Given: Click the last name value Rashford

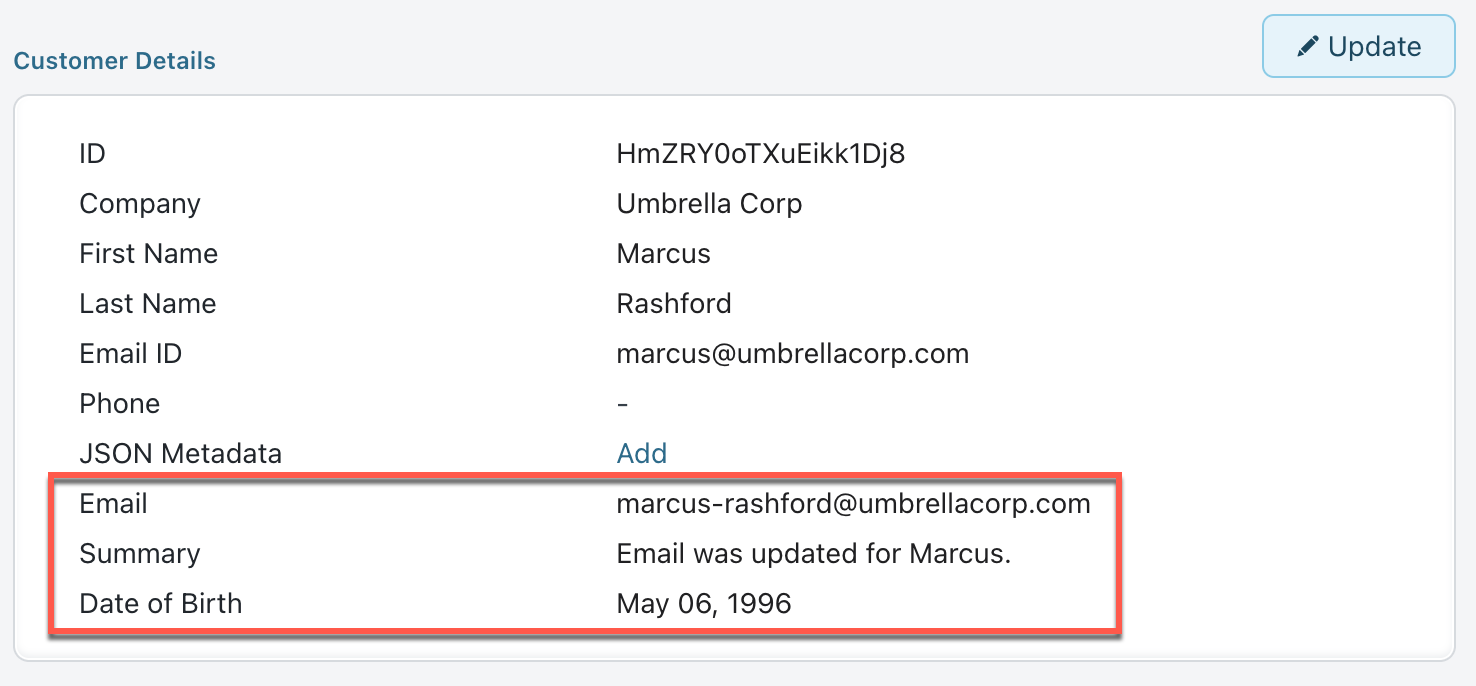Looking at the screenshot, I should (x=674, y=304).
